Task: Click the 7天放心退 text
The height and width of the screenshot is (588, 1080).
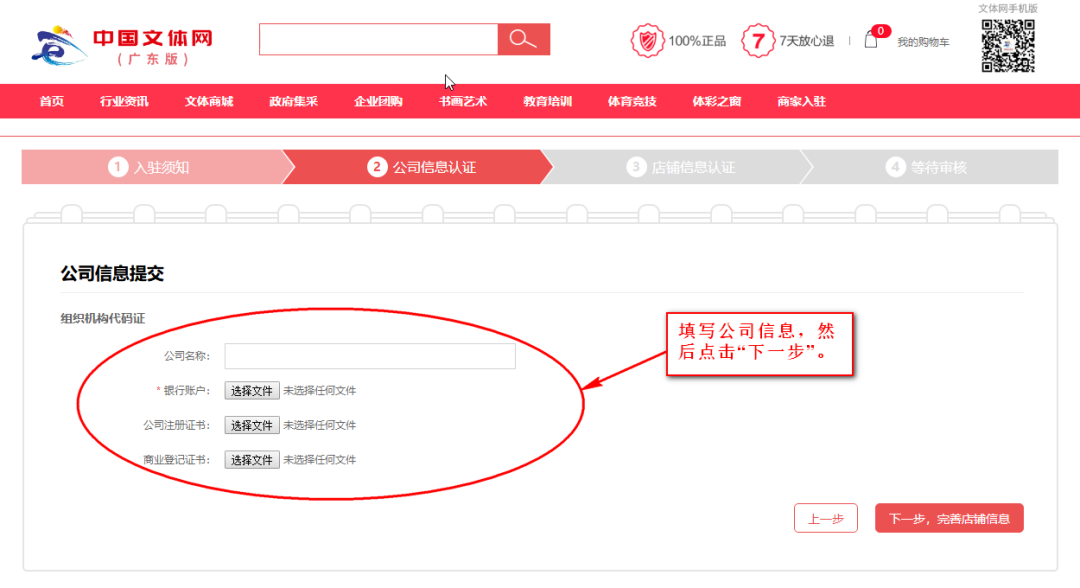Action: point(807,41)
